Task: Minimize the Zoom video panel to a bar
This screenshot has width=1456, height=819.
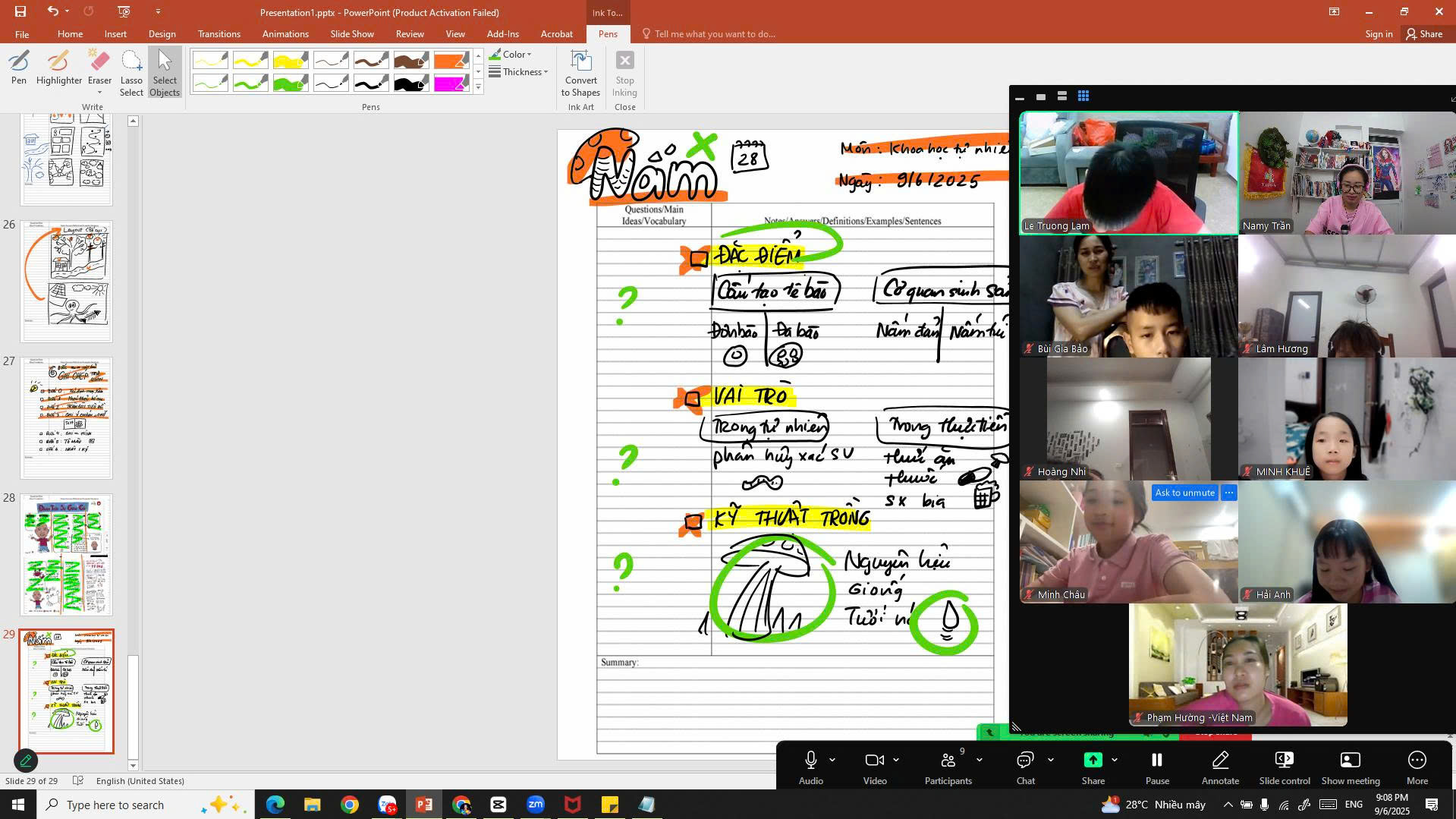Action: 1020,97
